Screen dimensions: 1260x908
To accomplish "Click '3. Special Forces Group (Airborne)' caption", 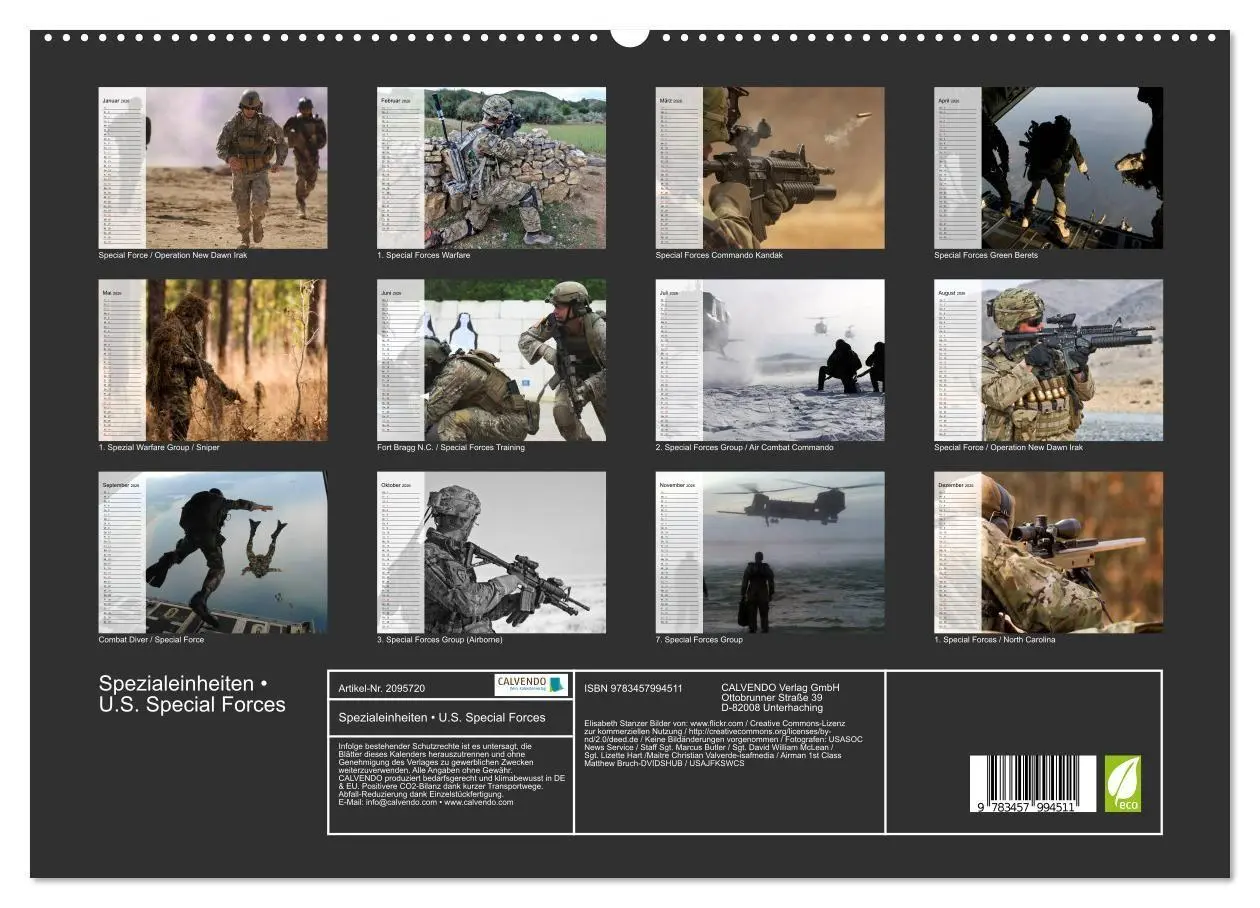I will point(440,639).
